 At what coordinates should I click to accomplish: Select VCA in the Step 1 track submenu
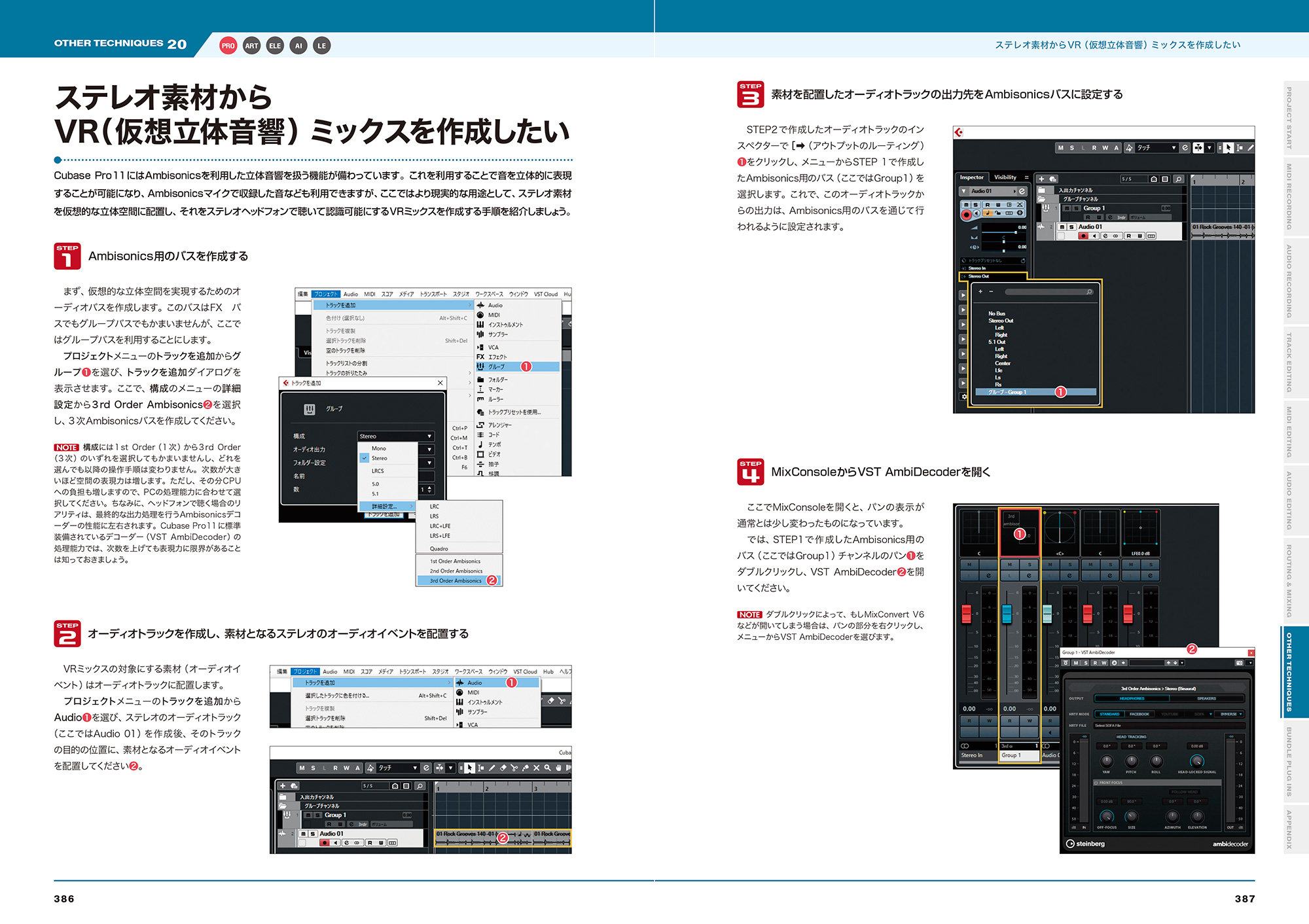pyautogui.click(x=518, y=347)
